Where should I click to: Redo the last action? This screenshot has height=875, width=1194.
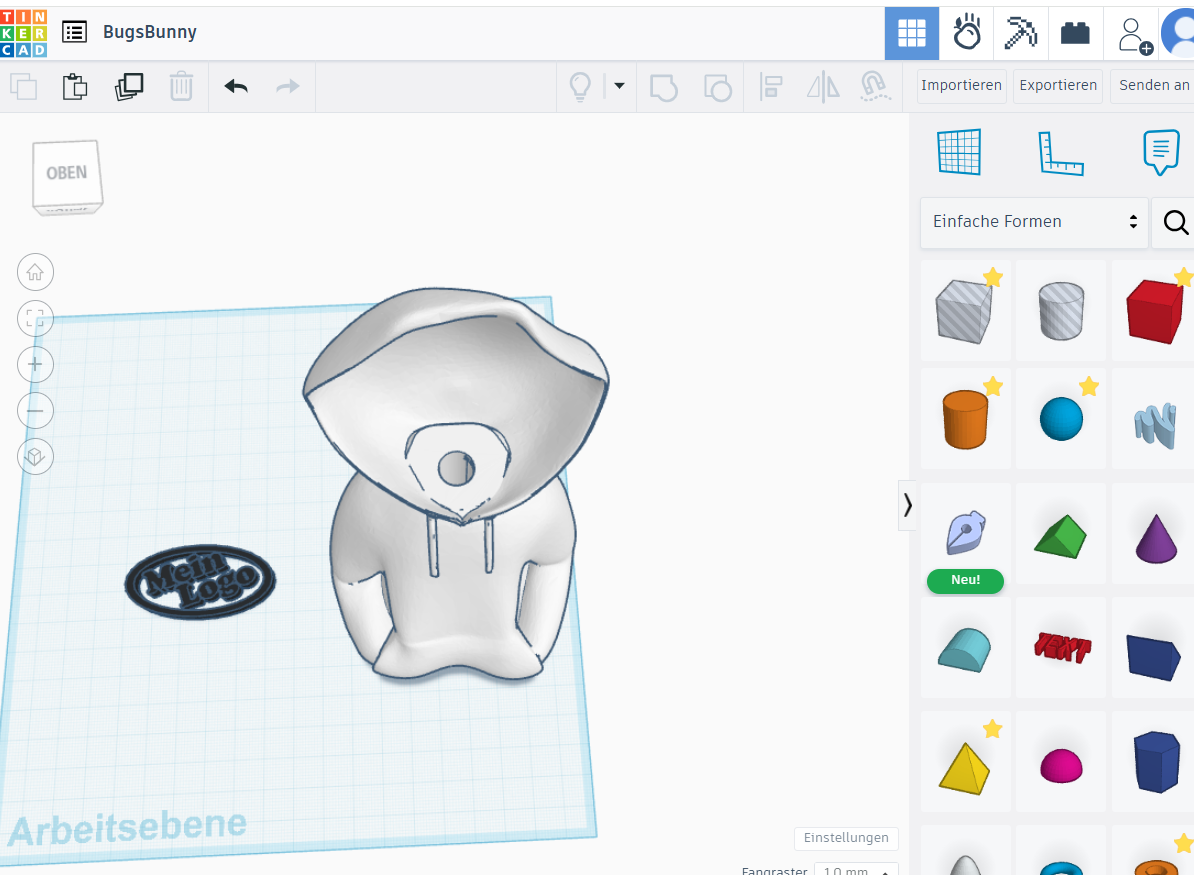(287, 86)
